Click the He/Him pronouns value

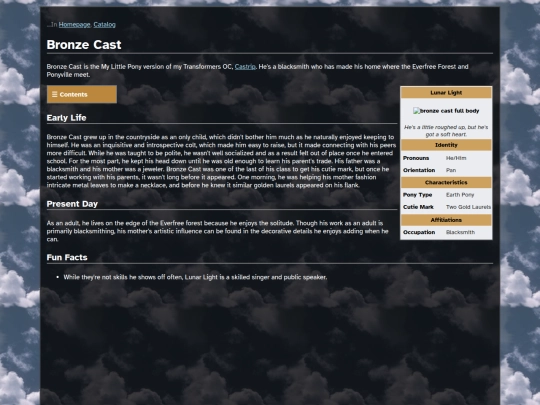456,158
